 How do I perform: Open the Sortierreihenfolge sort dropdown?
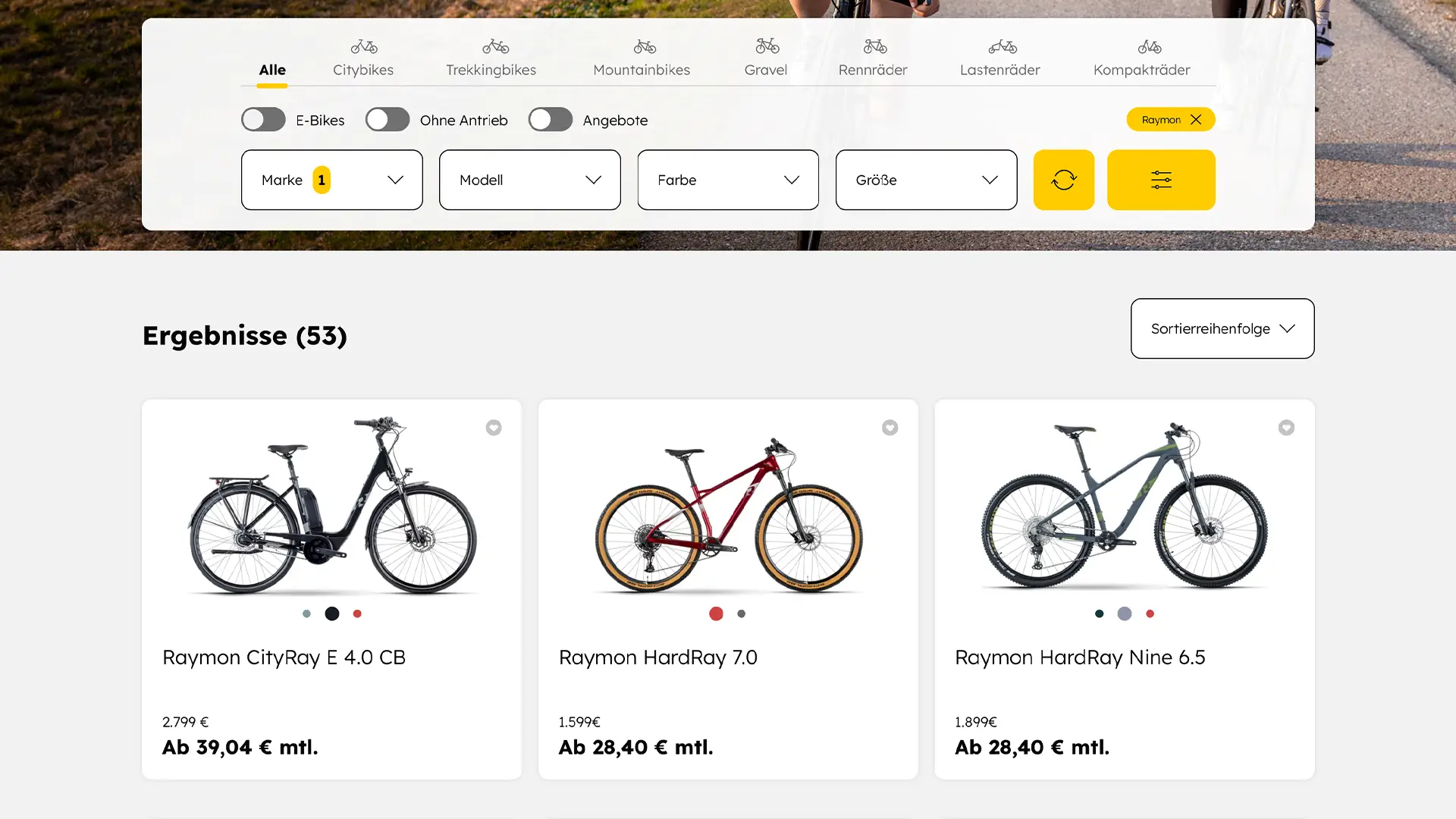1222,328
